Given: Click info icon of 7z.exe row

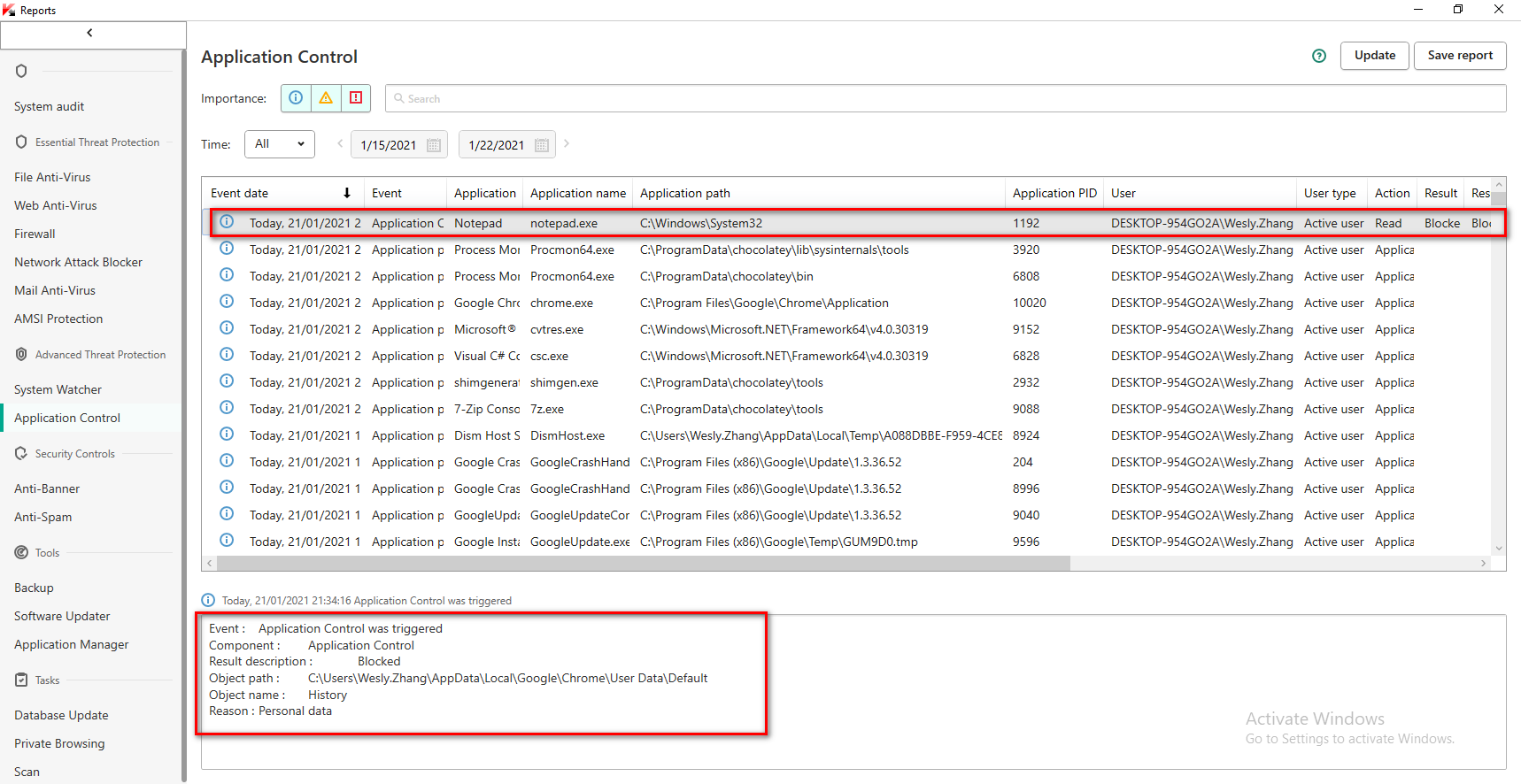Looking at the screenshot, I should (227, 408).
